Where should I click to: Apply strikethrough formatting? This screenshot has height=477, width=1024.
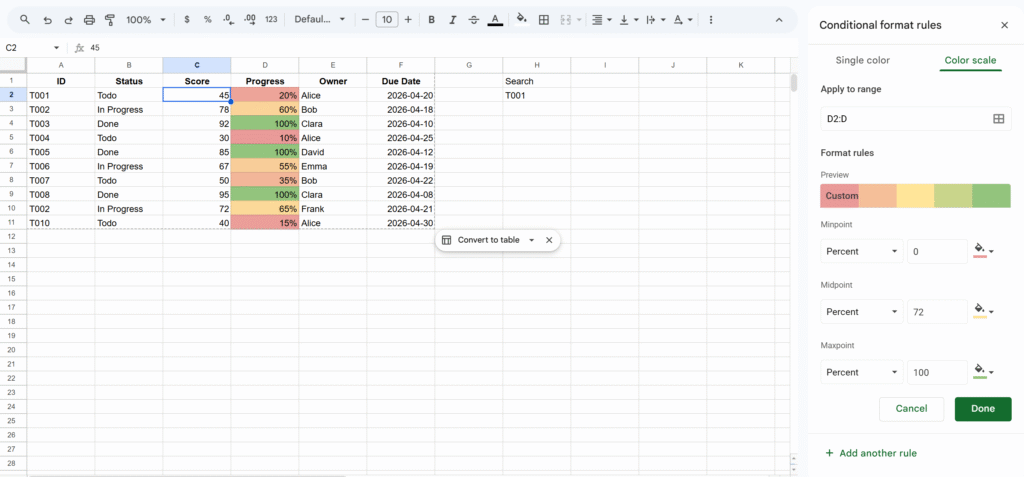[x=473, y=20]
